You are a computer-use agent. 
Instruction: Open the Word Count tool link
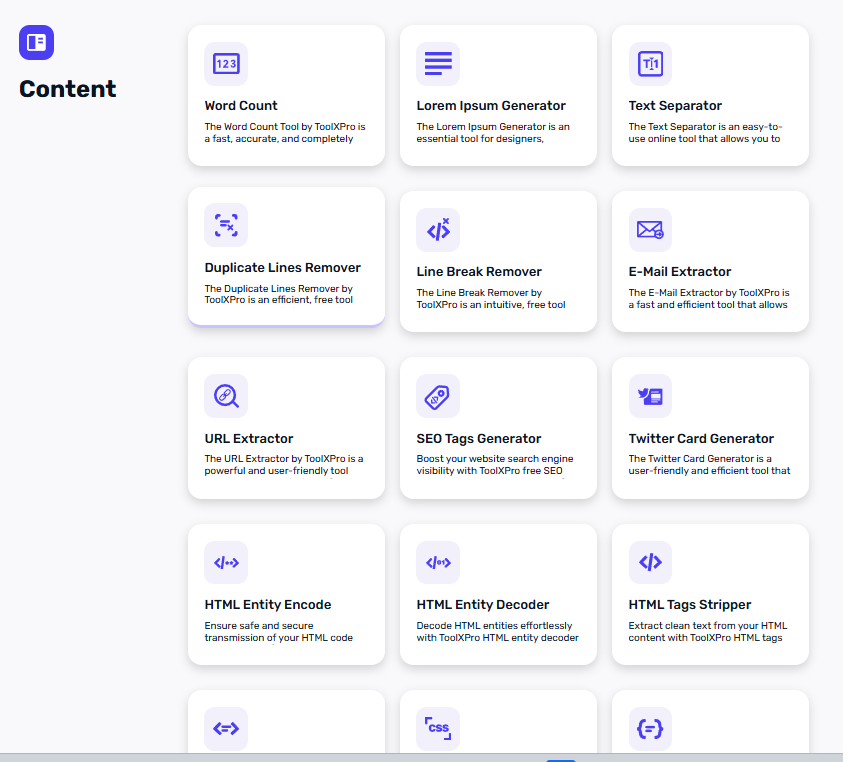(240, 105)
